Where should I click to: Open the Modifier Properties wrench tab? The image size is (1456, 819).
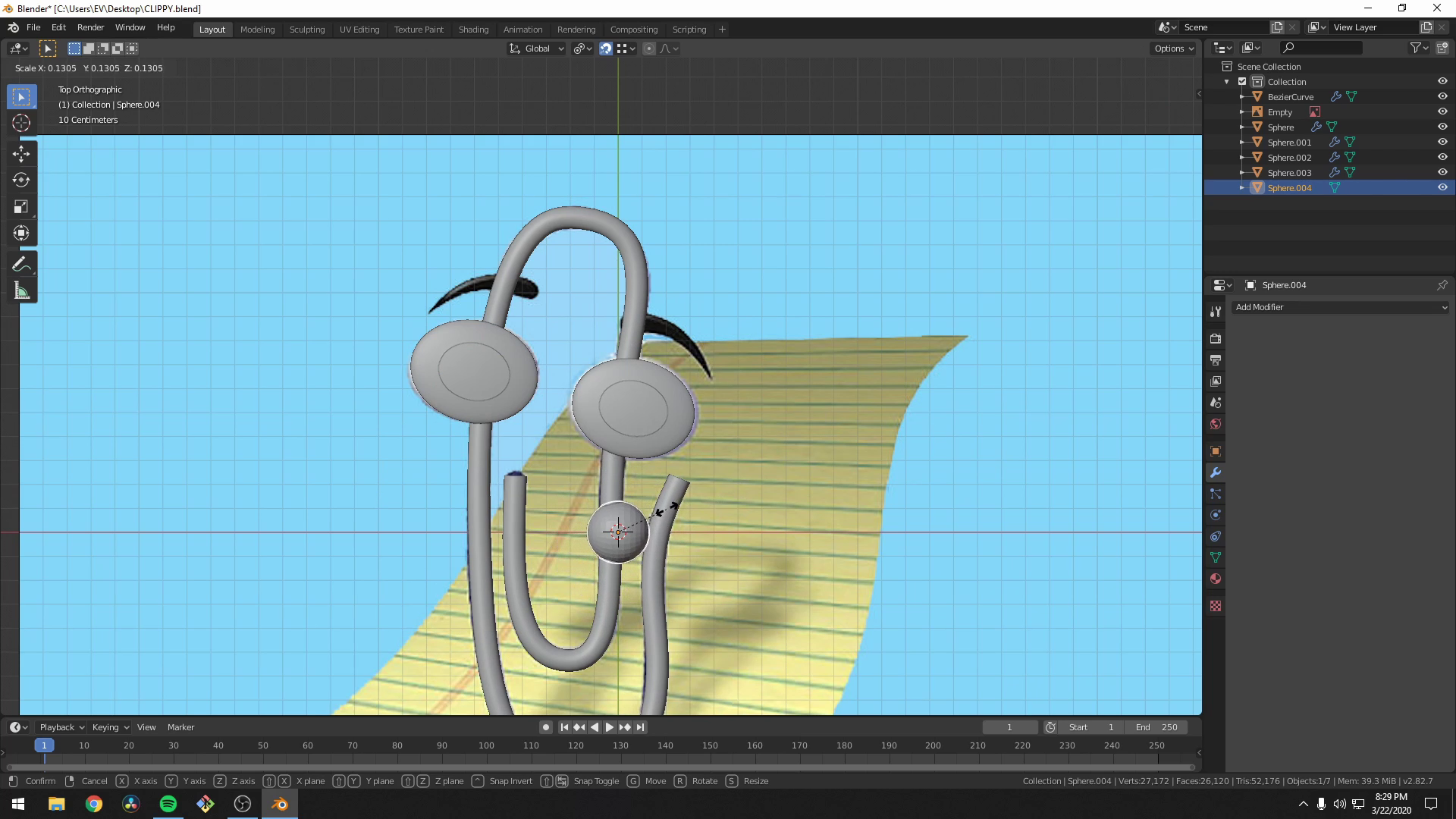point(1215,472)
